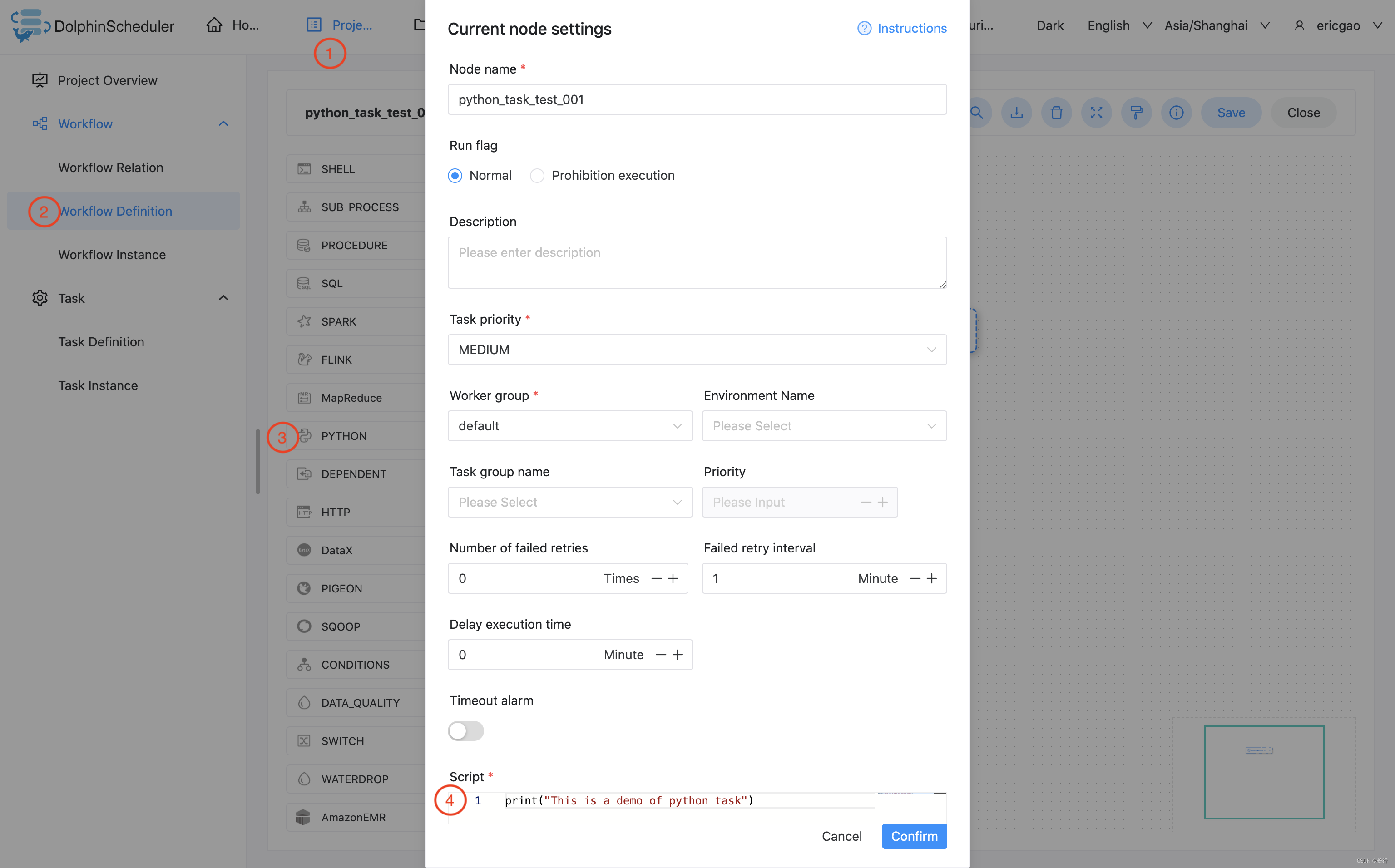
Task: Expand the Task priority dropdown
Action: tap(697, 349)
